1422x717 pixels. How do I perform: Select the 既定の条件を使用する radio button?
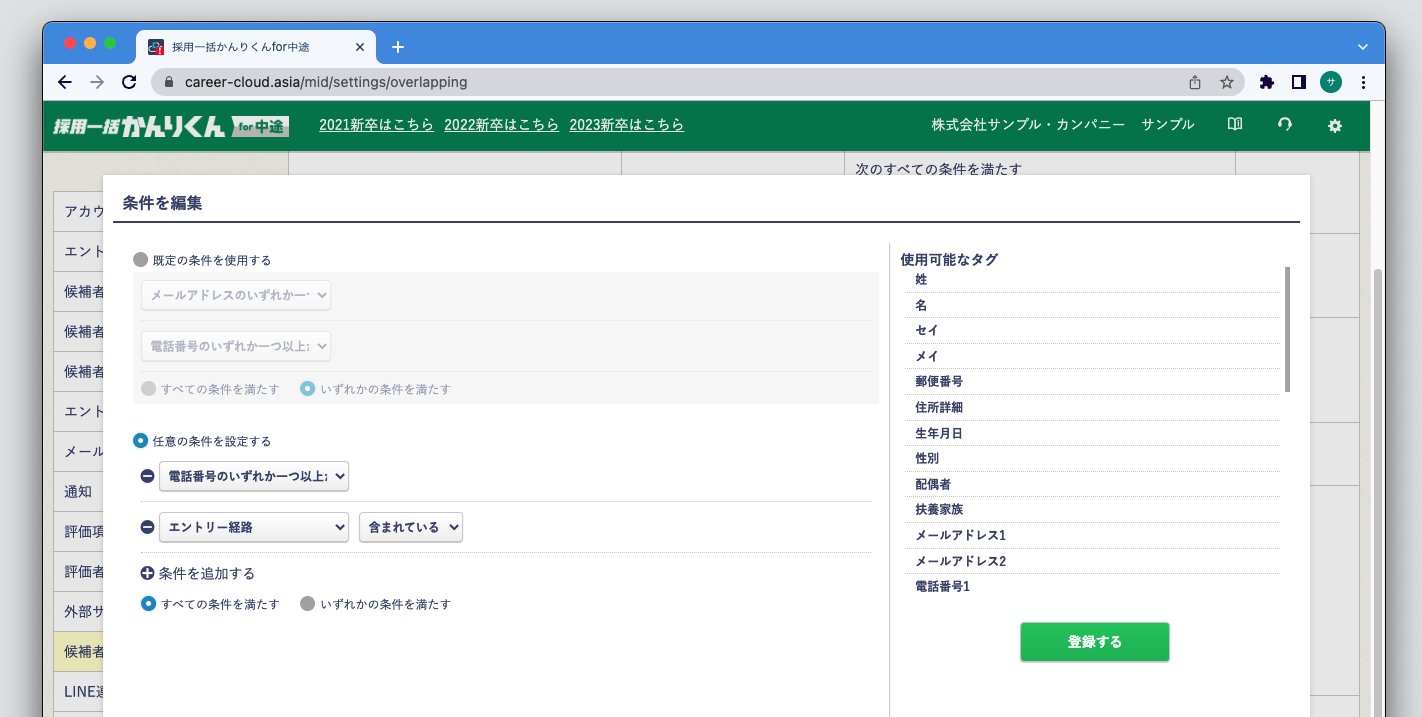coord(138,258)
